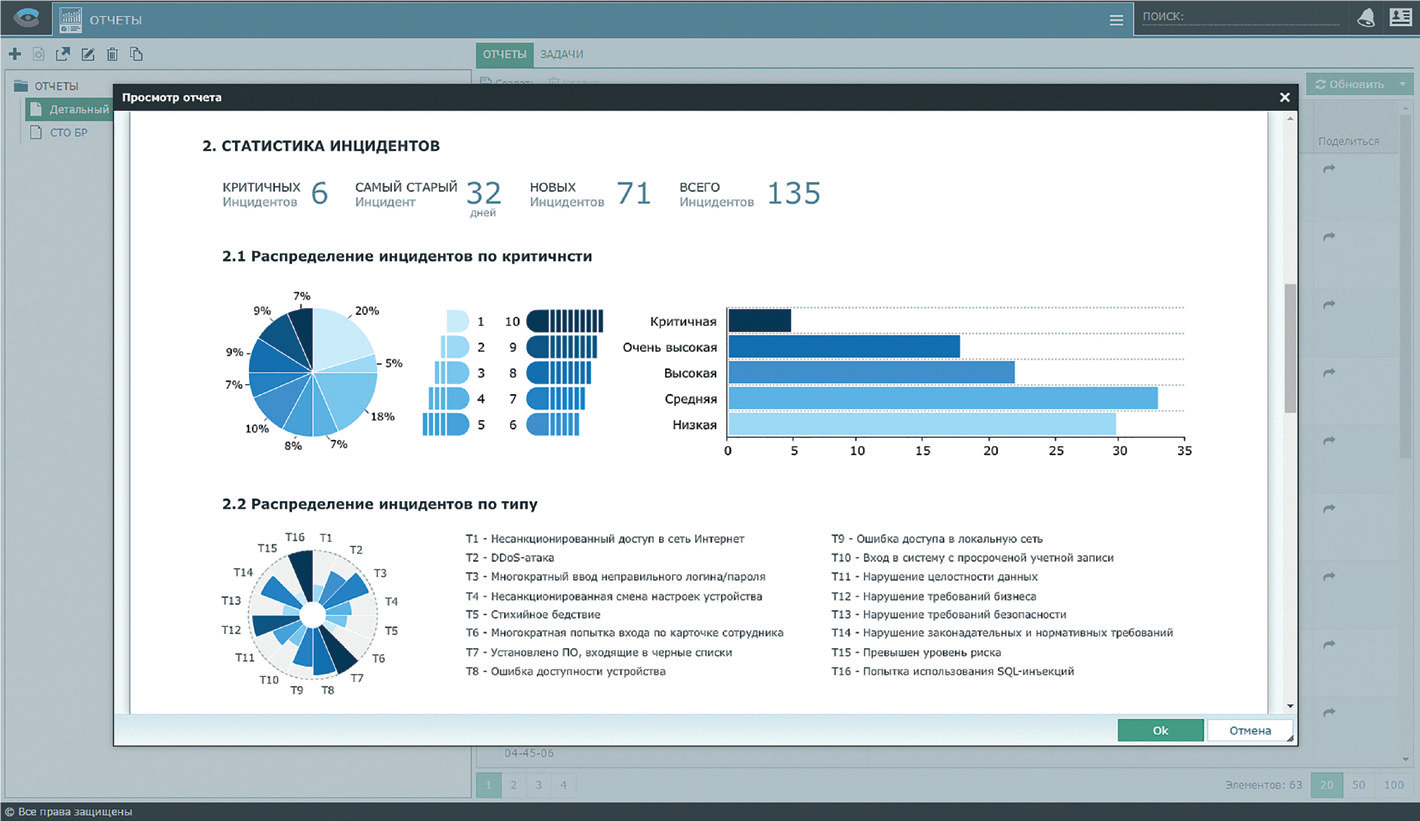
Task: Click legend line 'T8 - Ошибка доступности устройства'
Action: 565,671
